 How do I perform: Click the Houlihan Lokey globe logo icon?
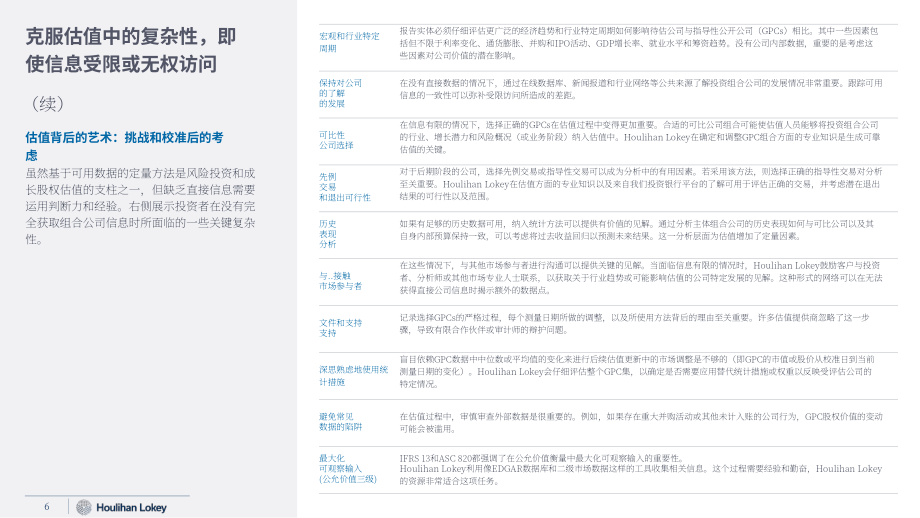84,507
